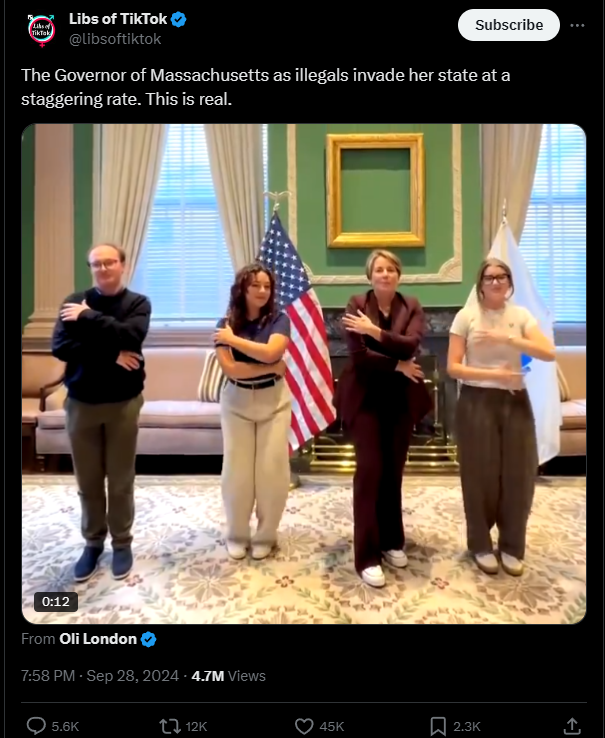Viewport: 605px width, 738px height.
Task: Play the embedded dance video
Action: (x=304, y=374)
